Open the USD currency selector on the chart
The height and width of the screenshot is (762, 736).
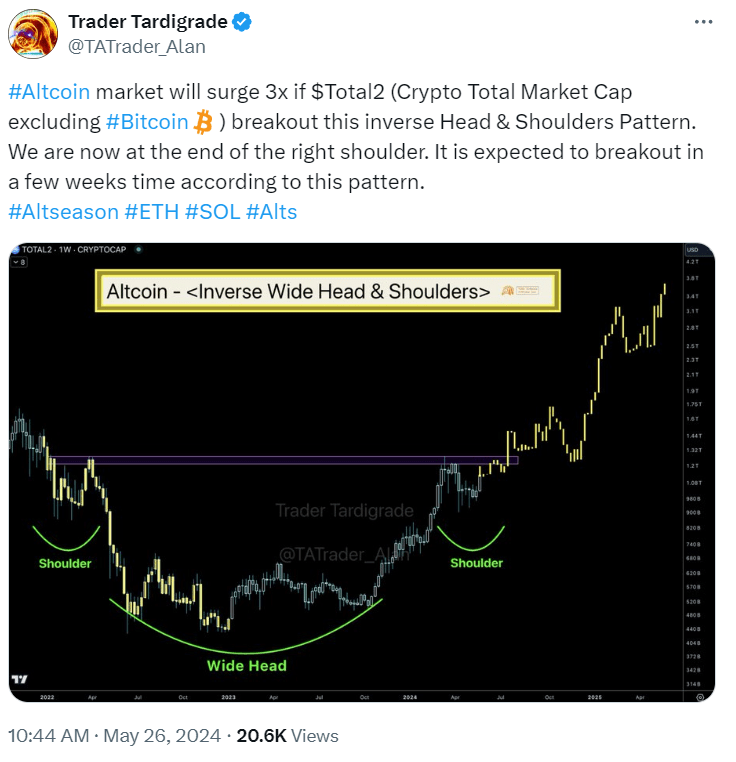[x=693, y=250]
